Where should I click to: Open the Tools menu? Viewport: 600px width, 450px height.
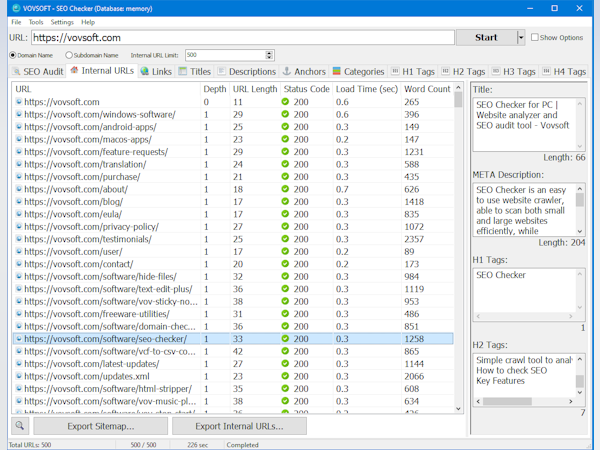click(36, 22)
